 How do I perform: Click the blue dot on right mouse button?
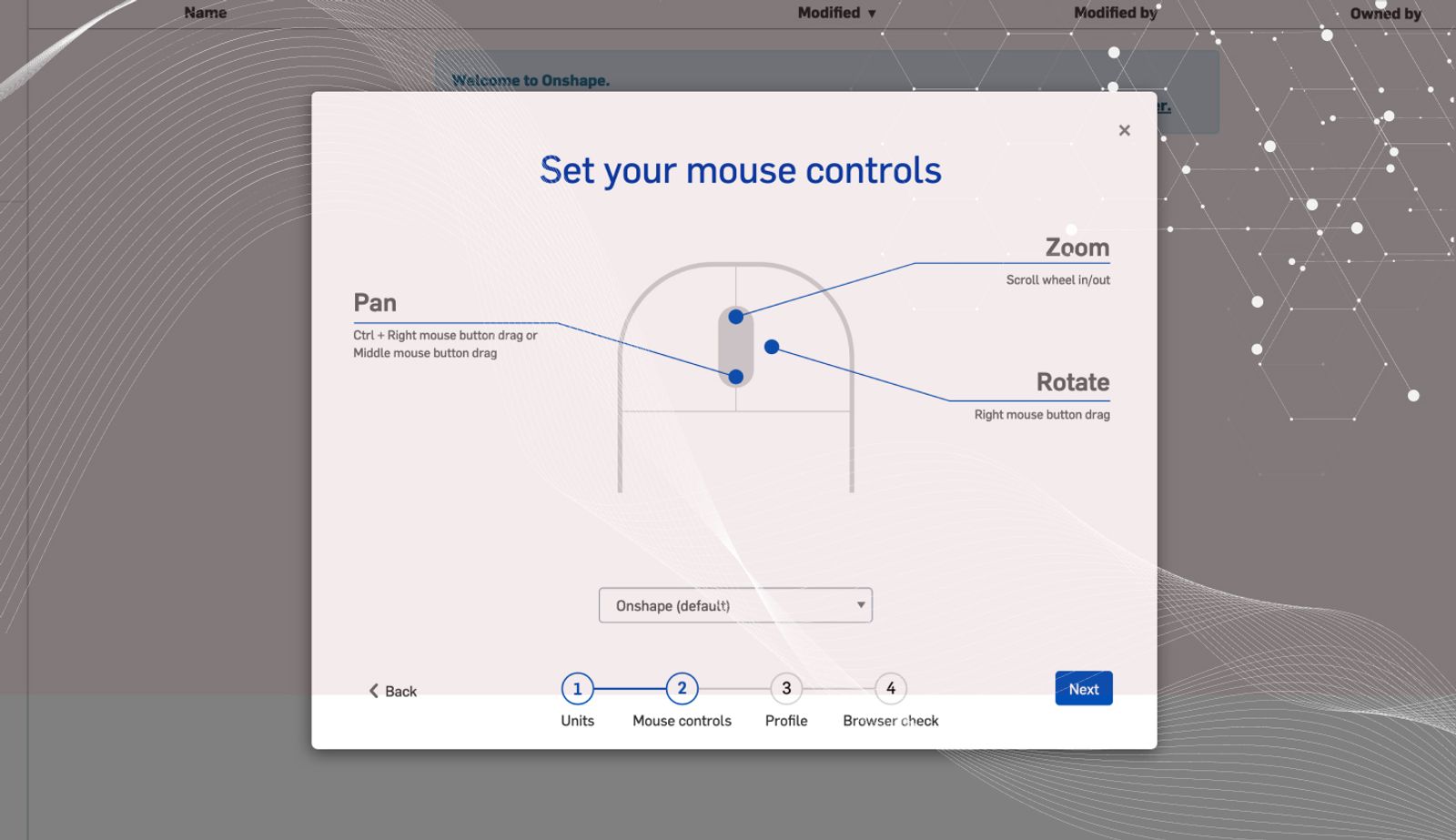772,347
